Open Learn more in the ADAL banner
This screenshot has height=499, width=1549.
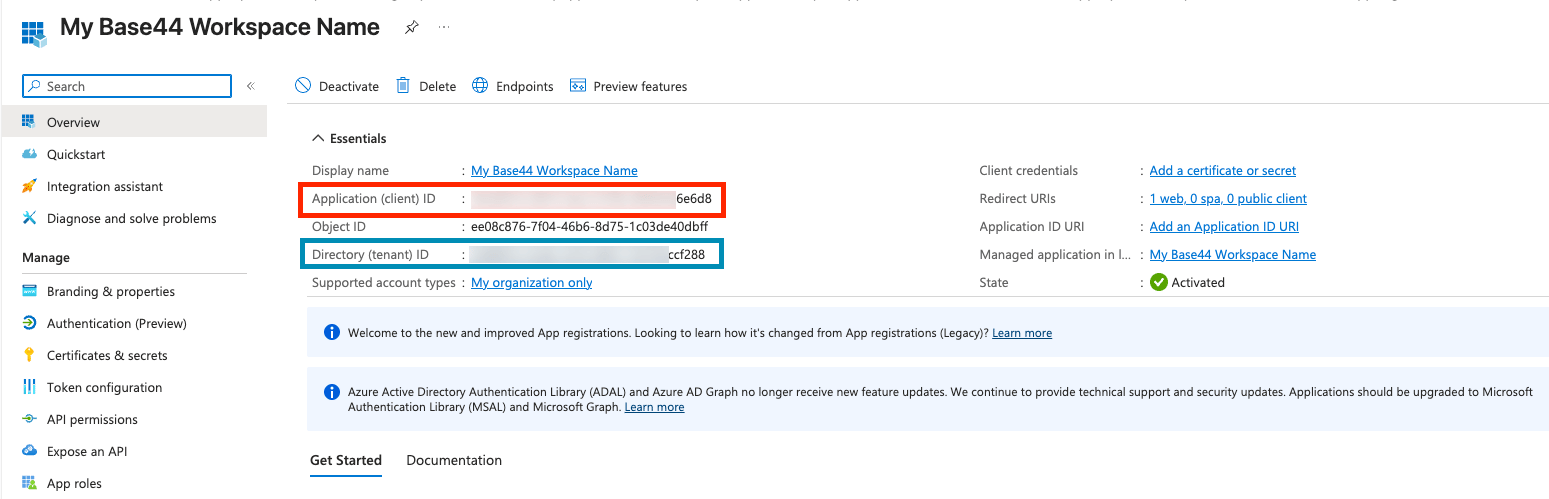(x=654, y=407)
